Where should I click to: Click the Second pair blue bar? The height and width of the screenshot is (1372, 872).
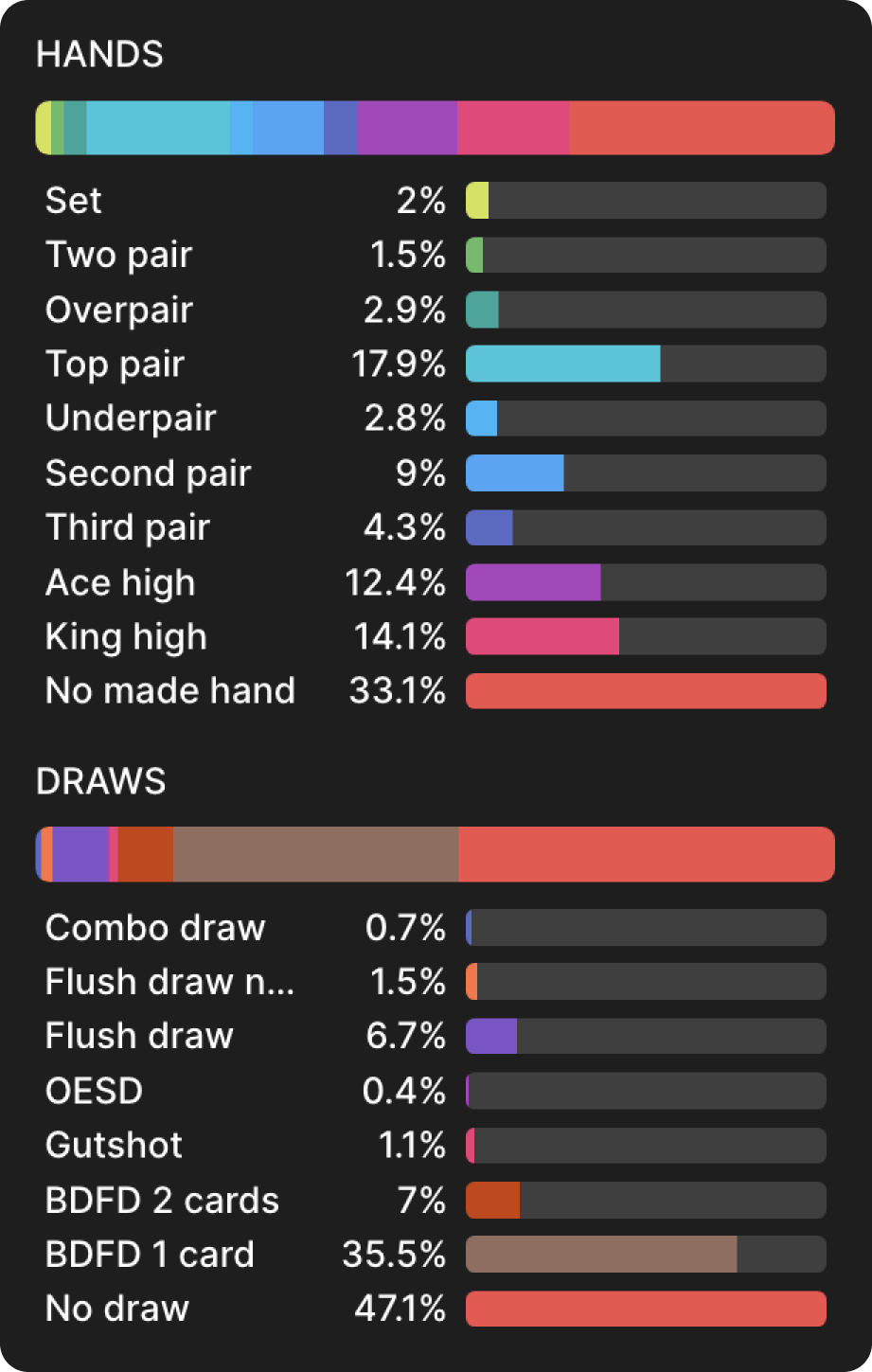(515, 473)
